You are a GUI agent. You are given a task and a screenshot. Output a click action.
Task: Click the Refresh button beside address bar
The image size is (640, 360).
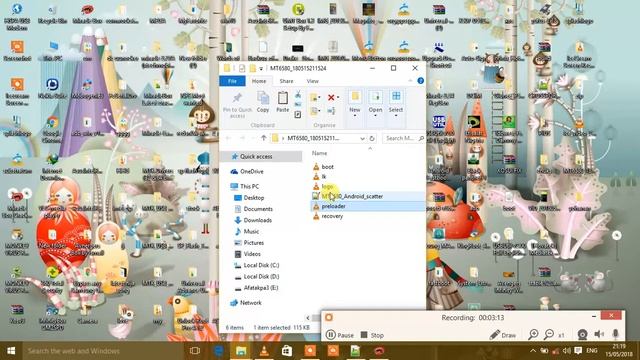point(372,138)
